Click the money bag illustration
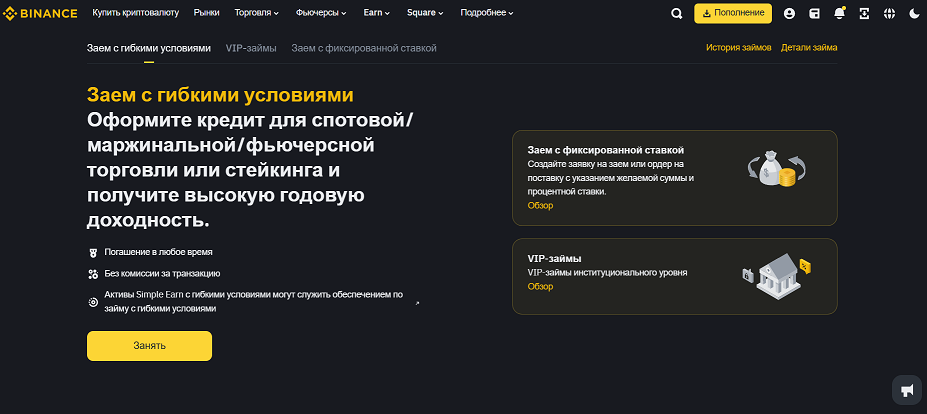927x414 pixels. [x=776, y=170]
